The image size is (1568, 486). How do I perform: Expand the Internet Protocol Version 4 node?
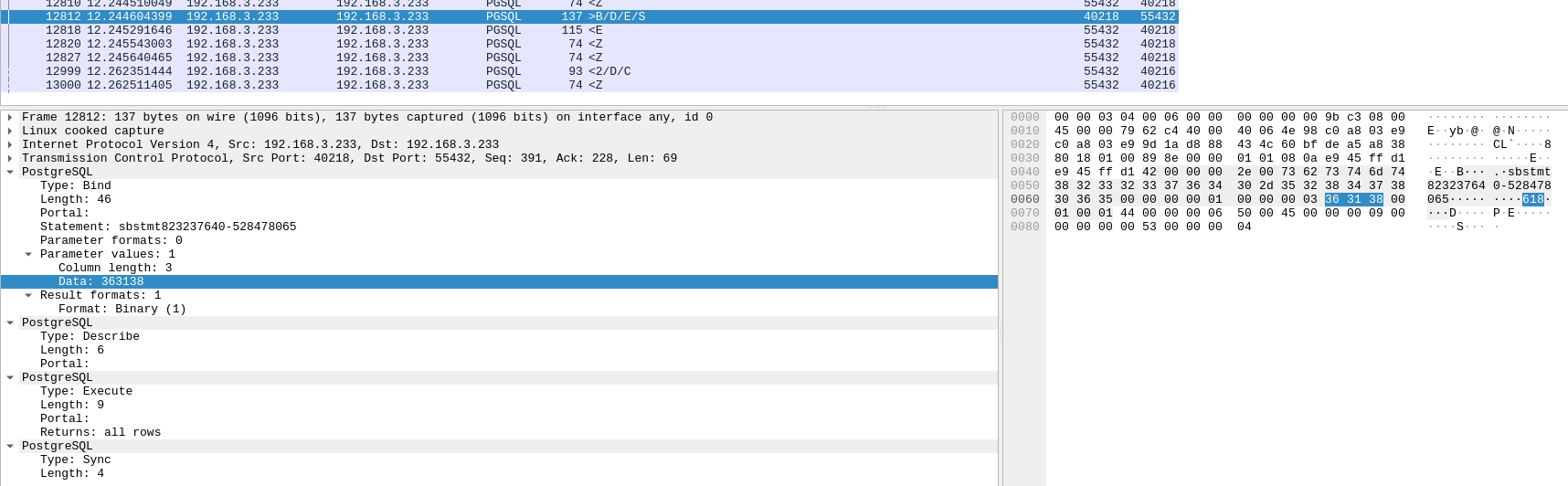(x=9, y=144)
